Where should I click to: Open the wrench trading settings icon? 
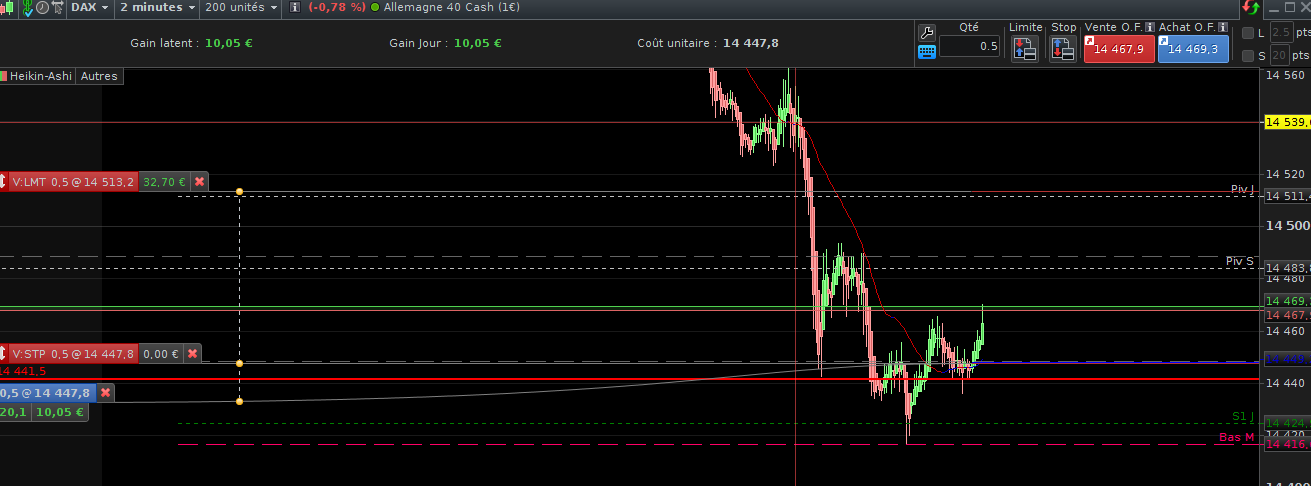[926, 31]
